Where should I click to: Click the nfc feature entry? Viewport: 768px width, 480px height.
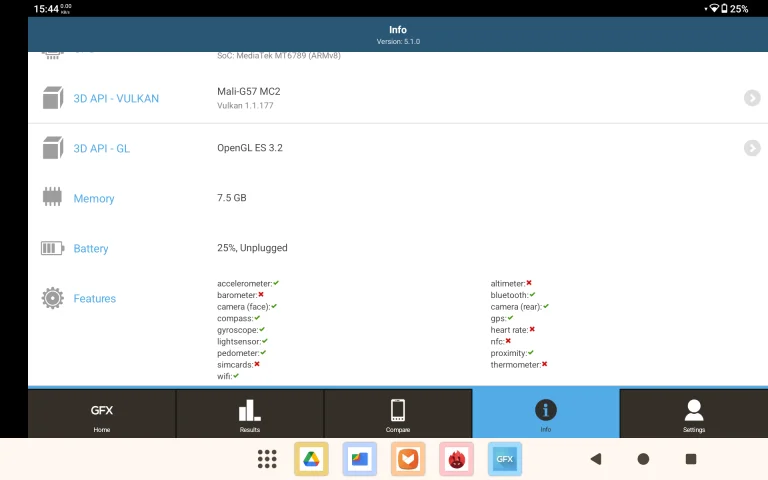(501, 341)
